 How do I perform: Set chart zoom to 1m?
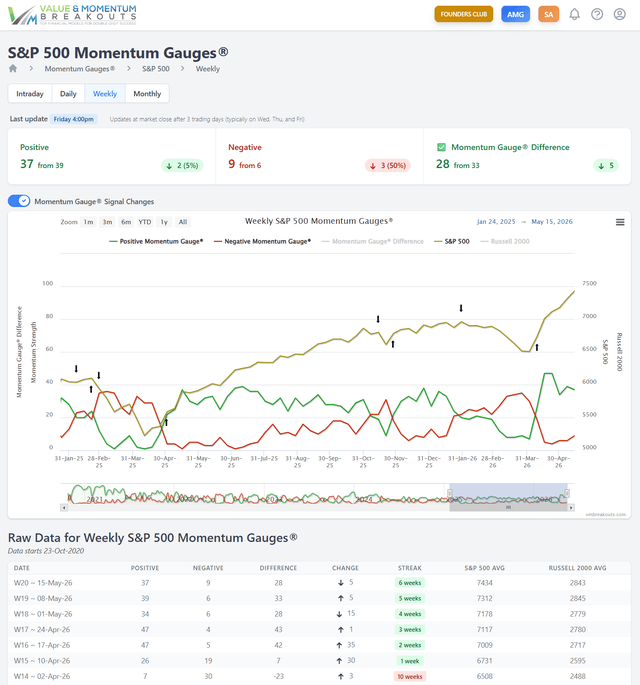pos(89,222)
